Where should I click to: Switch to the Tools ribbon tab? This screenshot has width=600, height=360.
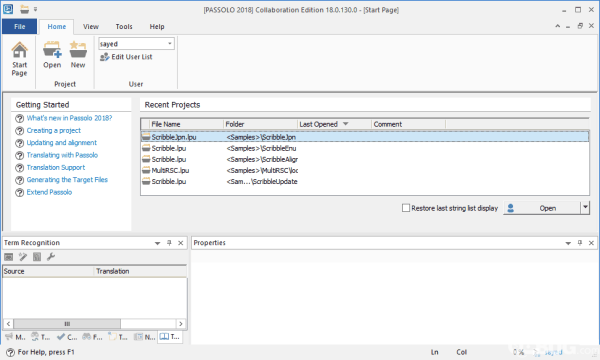click(x=124, y=26)
